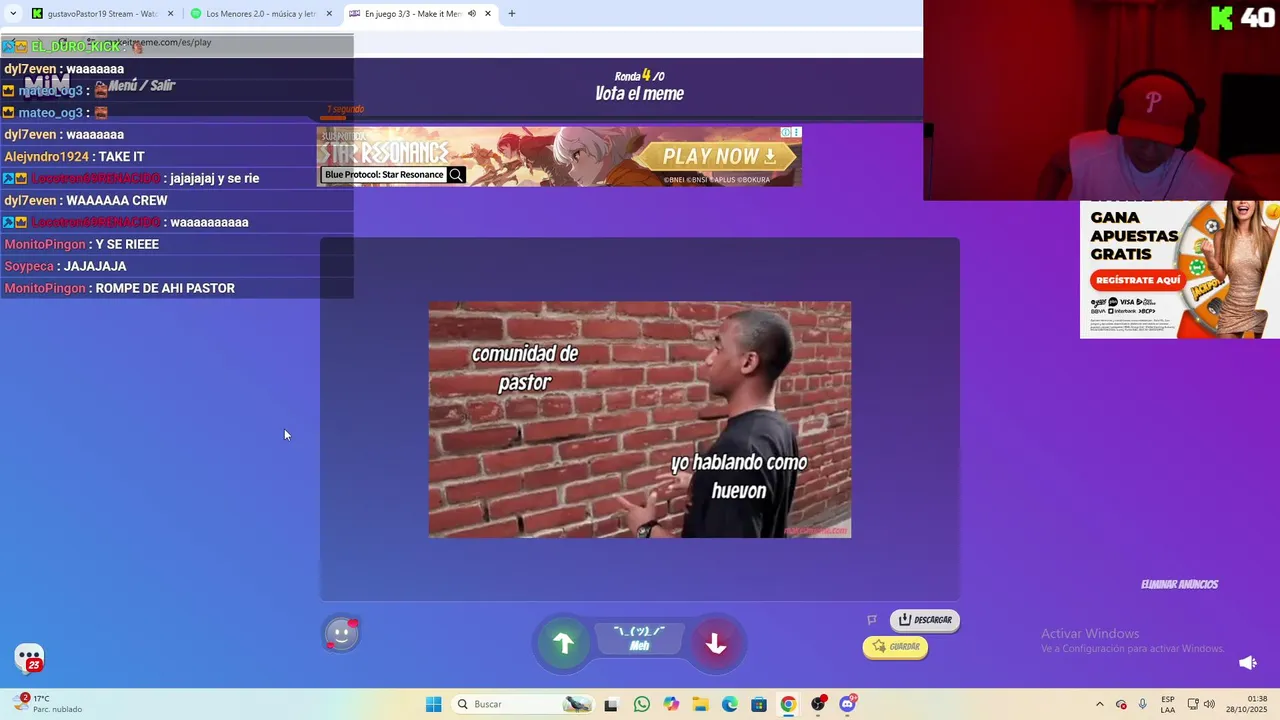Image resolution: width=1280 pixels, height=720 pixels.
Task: Click the taskbar Buscar search box
Action: click(524, 704)
